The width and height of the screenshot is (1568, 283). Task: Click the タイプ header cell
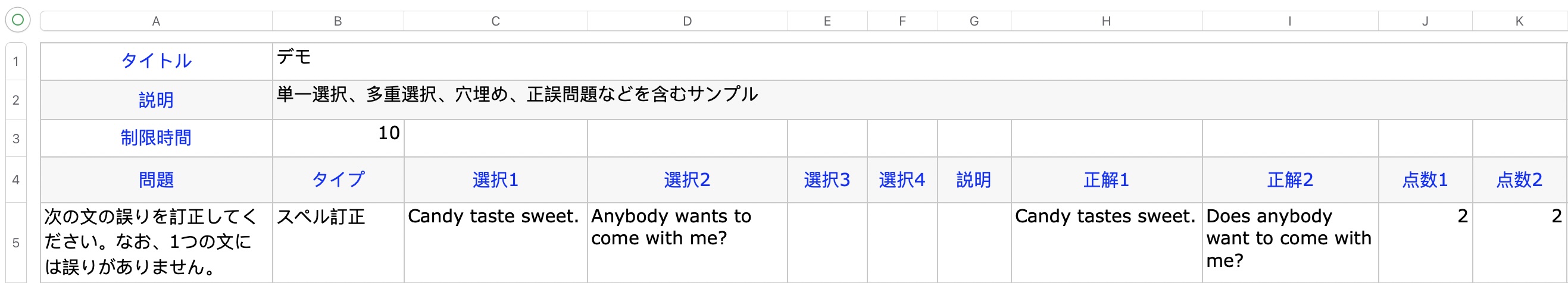[x=338, y=180]
